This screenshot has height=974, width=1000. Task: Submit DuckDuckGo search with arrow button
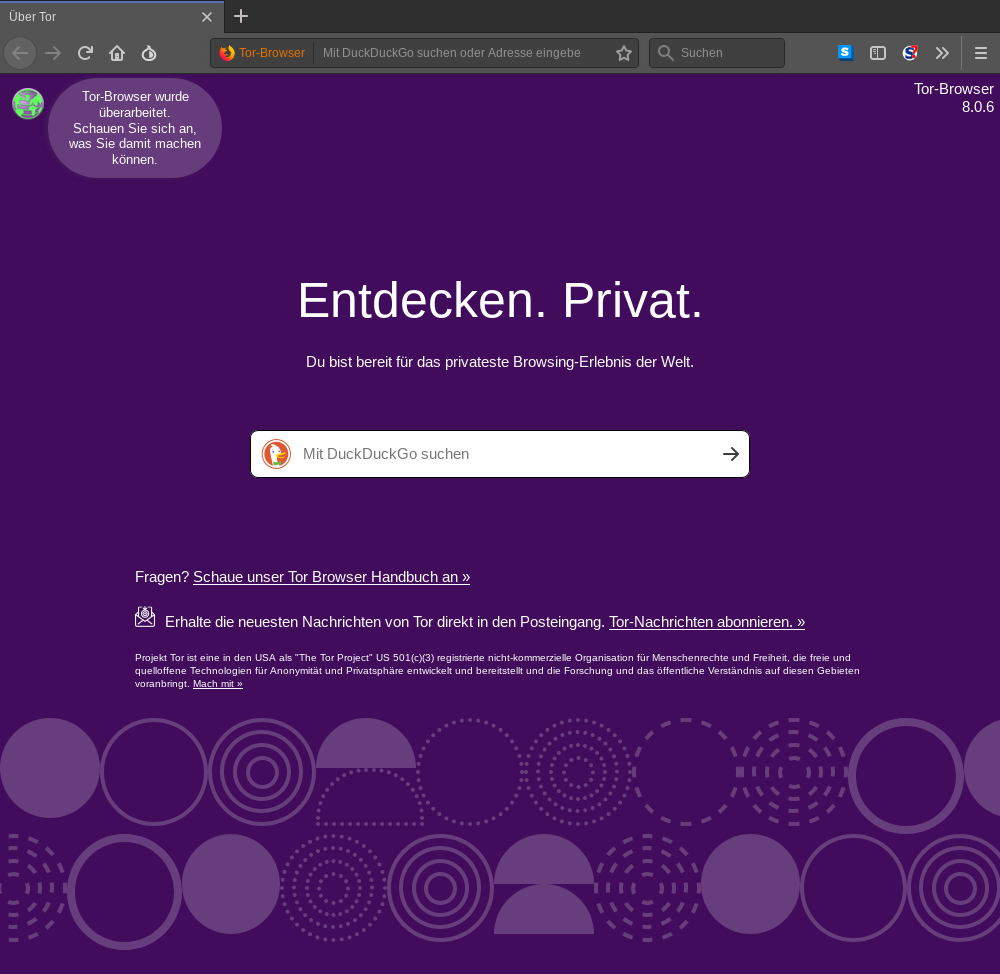pos(730,454)
